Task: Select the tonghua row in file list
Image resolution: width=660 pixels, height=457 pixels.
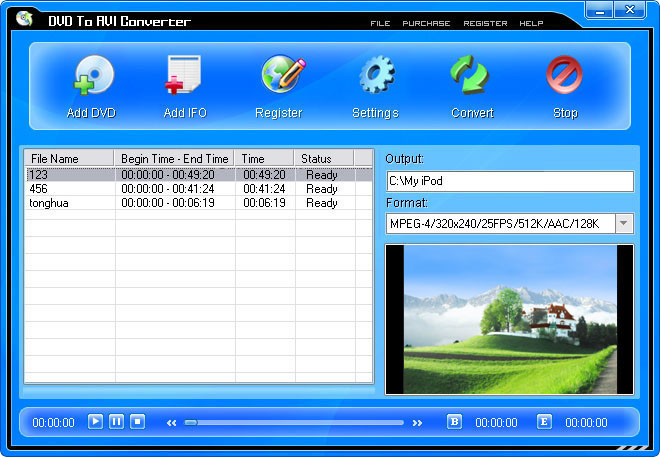Action: [198, 203]
